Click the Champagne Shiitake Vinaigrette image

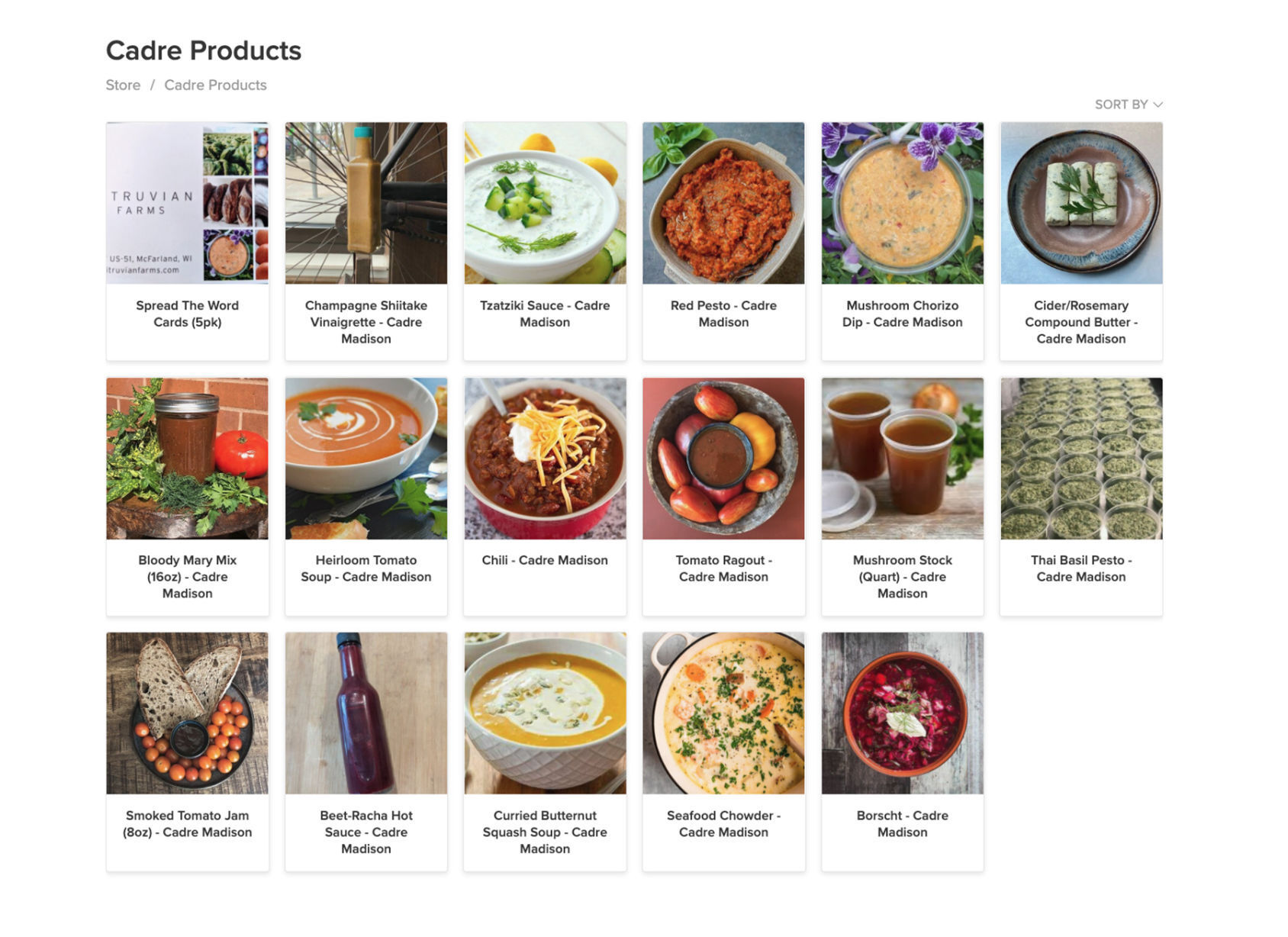(x=365, y=202)
